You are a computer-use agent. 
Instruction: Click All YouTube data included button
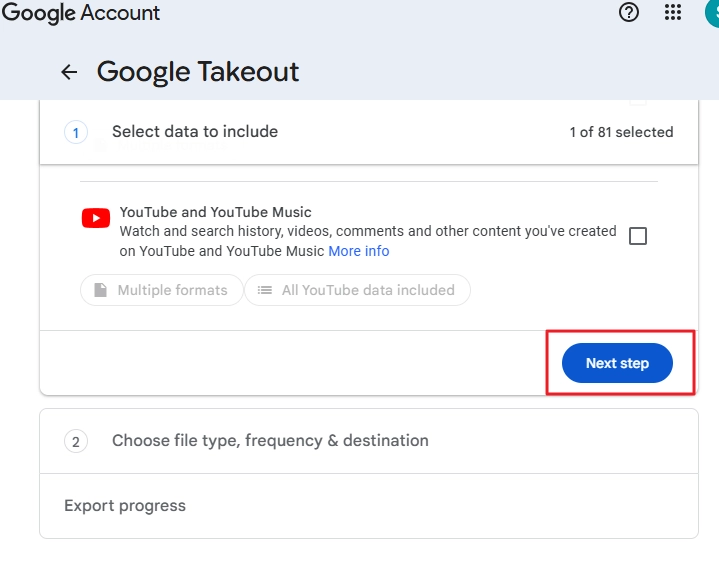point(358,290)
